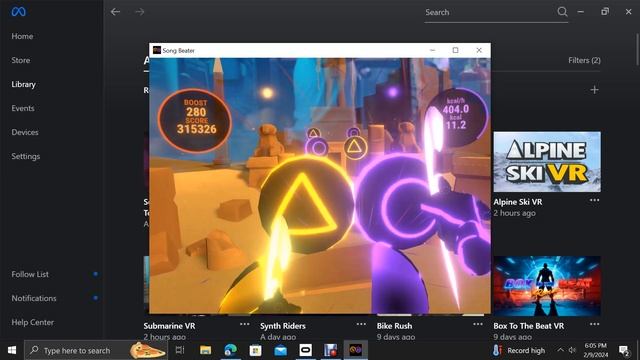
Task: Open the options menu for Synth Riders
Action: point(361,324)
